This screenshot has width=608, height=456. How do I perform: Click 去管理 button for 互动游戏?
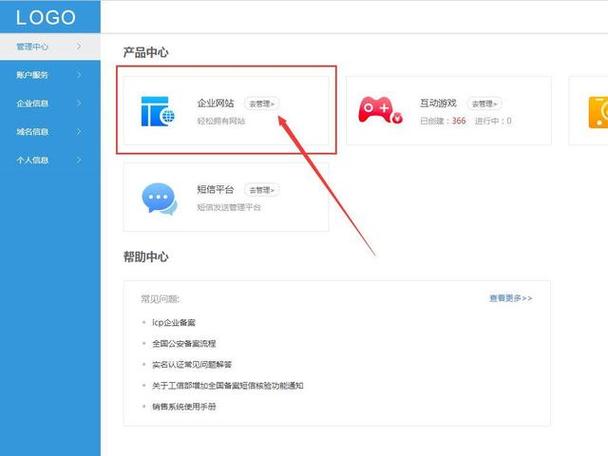[x=484, y=104]
